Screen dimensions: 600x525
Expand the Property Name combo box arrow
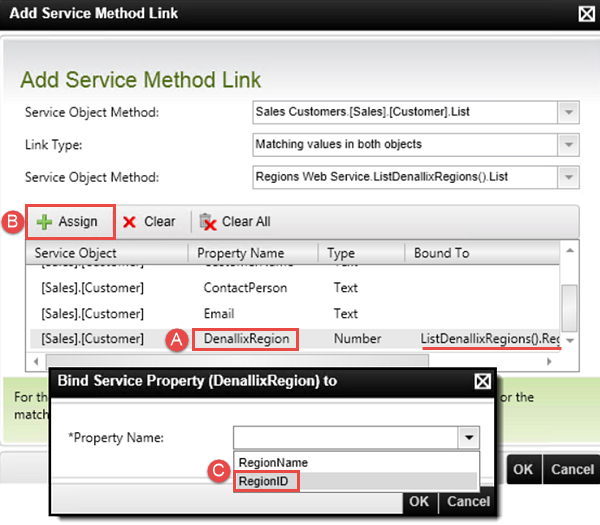coord(469,437)
